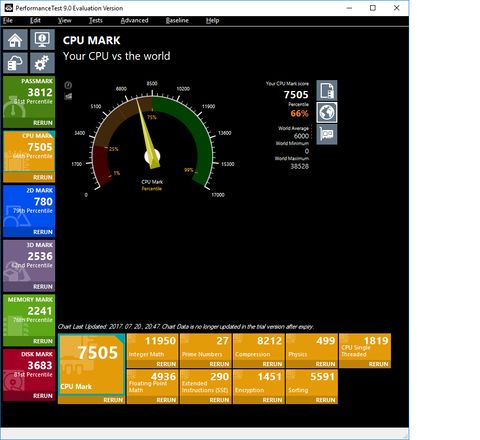Open the Edit menu

coord(35,20)
